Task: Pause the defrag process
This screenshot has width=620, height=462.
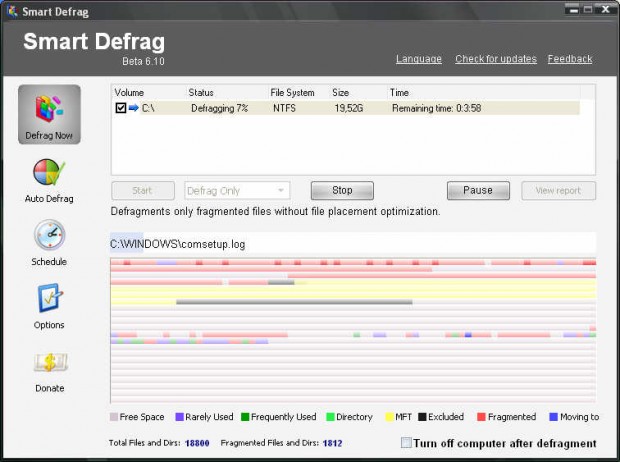Action: pyautogui.click(x=478, y=190)
